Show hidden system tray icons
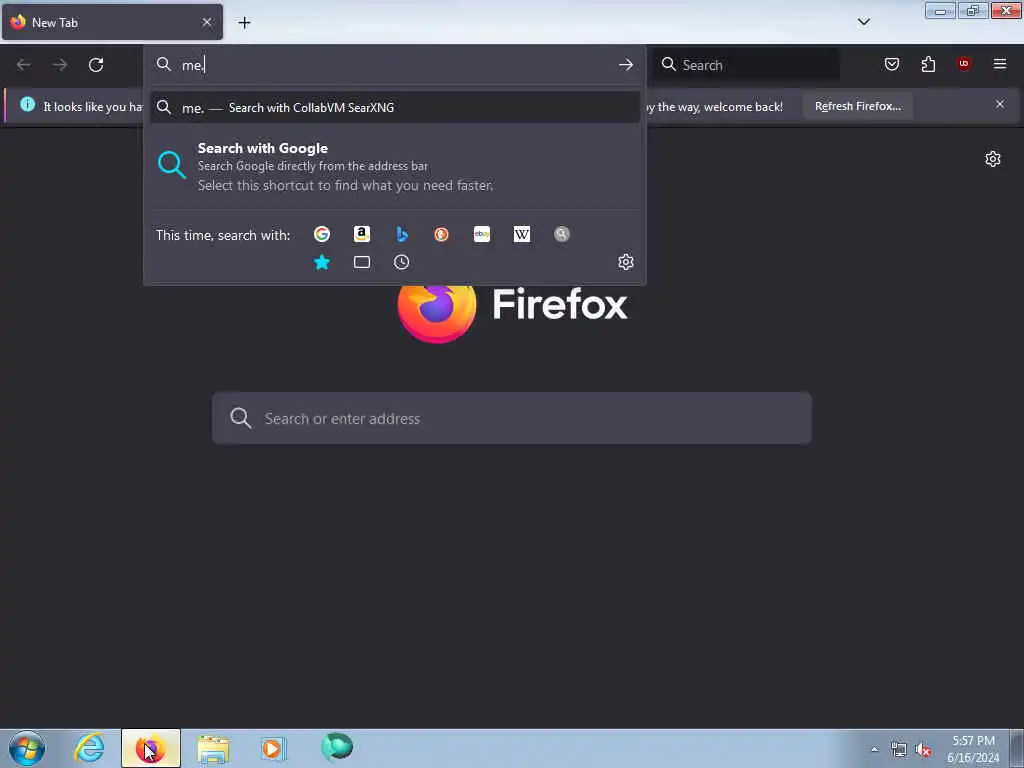This screenshot has width=1024, height=768. pyautogui.click(x=874, y=750)
